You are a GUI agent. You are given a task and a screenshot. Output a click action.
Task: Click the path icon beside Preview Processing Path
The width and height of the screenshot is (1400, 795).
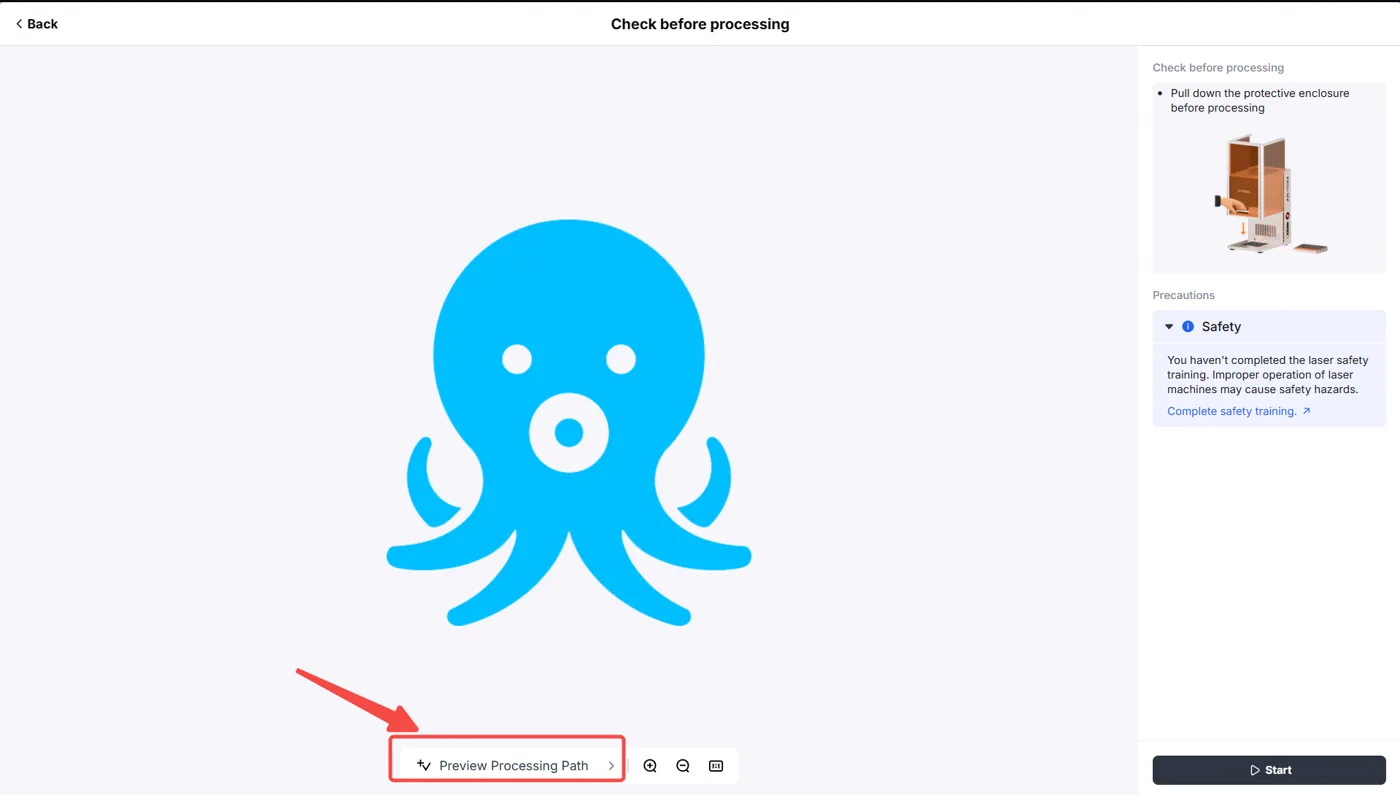[x=424, y=765]
